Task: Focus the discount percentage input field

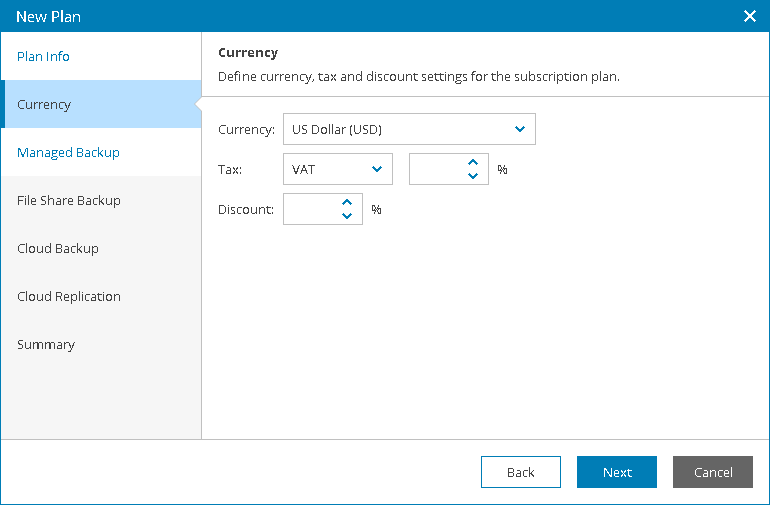Action: (x=309, y=210)
